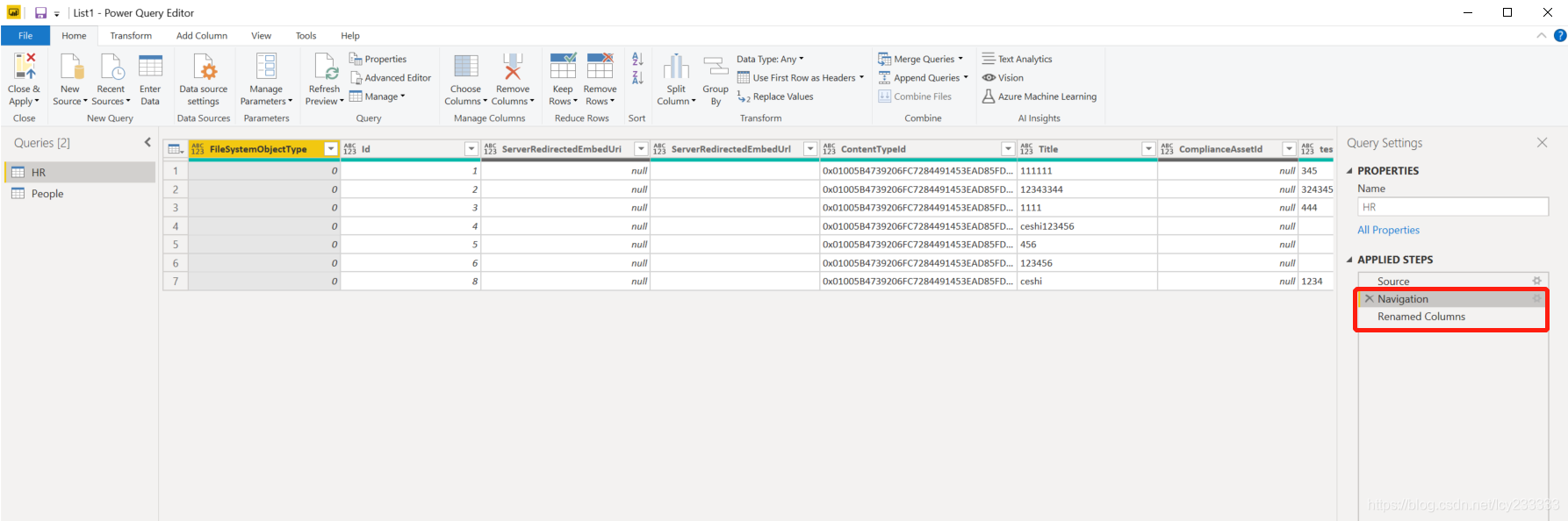Image resolution: width=1568 pixels, height=521 pixels.
Task: Click the Enter Data icon
Action: pyautogui.click(x=150, y=67)
